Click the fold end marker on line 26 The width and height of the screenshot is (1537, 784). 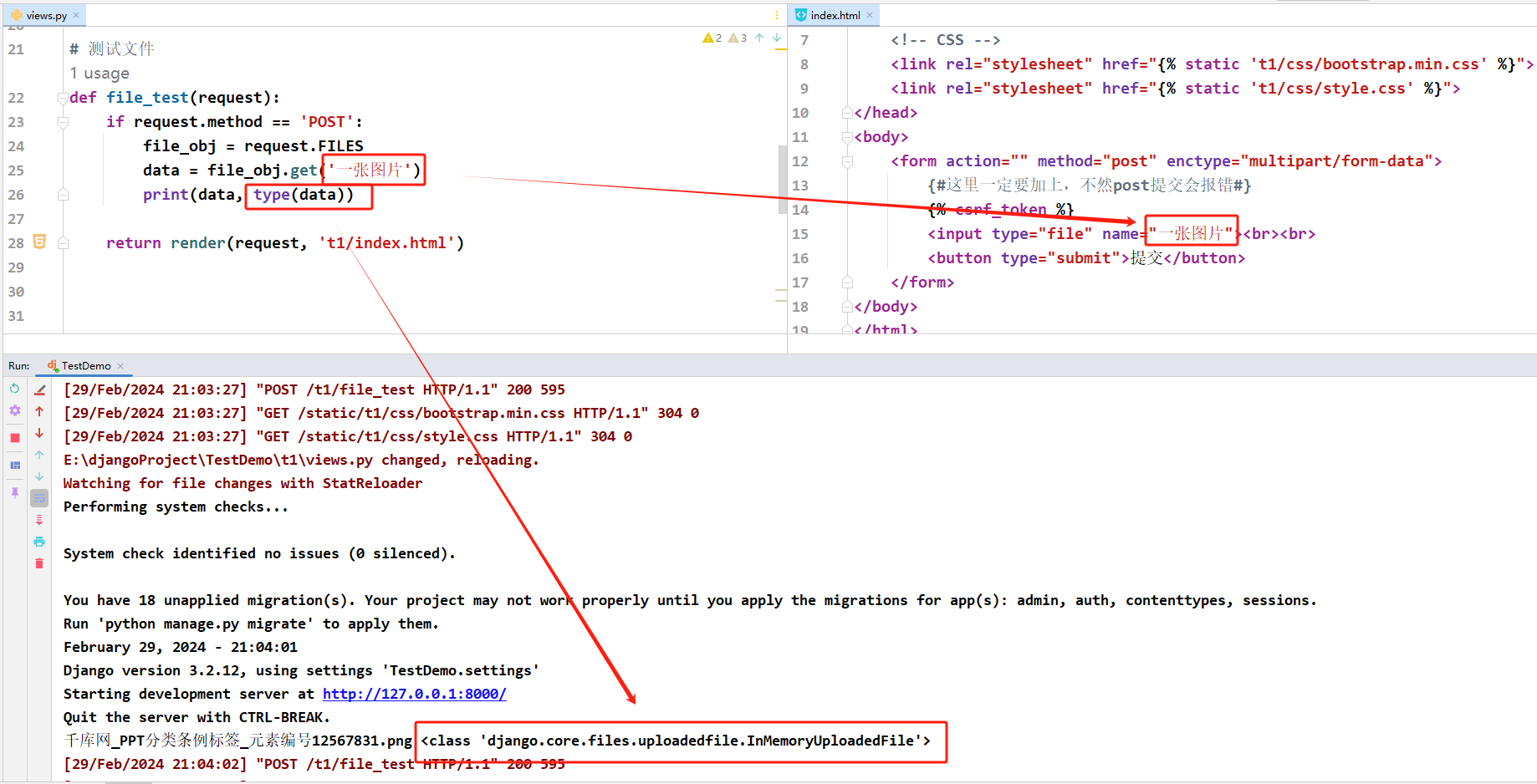click(x=63, y=195)
